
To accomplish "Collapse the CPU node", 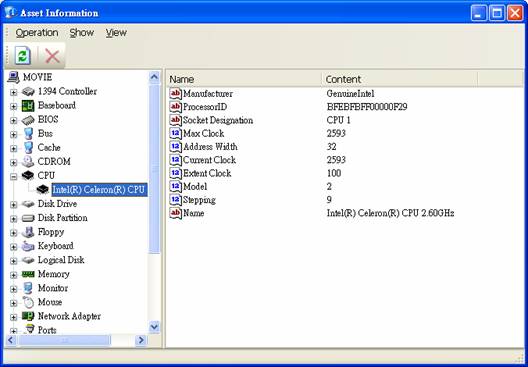I will 13,177.
